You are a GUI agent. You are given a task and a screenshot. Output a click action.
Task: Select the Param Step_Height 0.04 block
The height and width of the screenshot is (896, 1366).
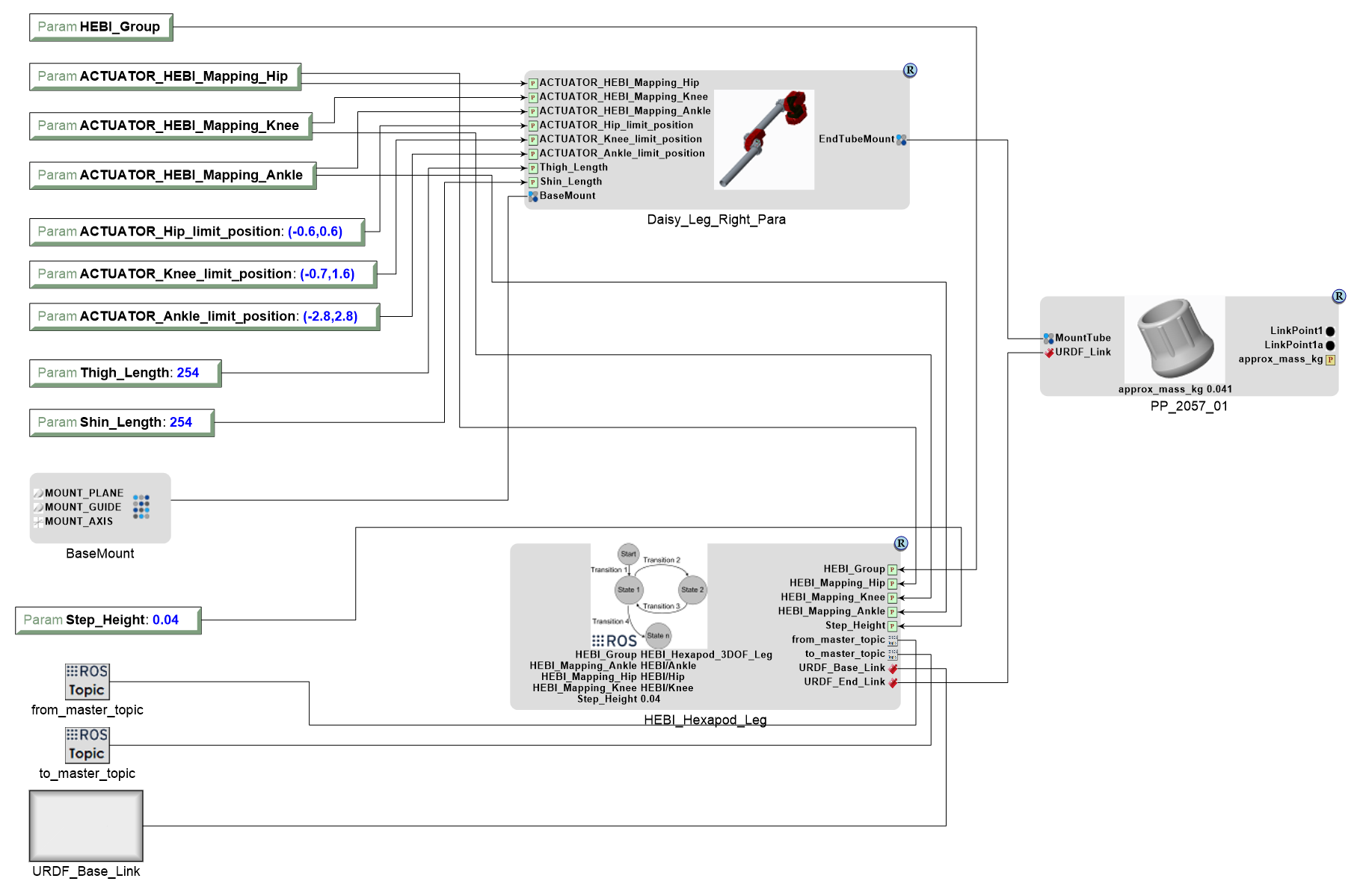click(108, 620)
